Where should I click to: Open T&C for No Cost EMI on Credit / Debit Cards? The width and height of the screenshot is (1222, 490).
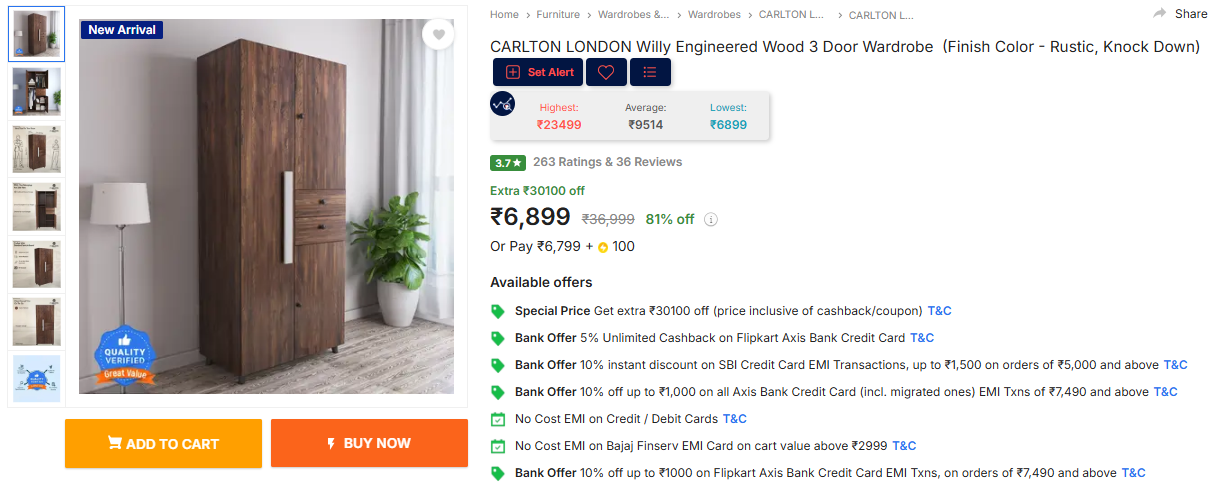pyautogui.click(x=735, y=419)
